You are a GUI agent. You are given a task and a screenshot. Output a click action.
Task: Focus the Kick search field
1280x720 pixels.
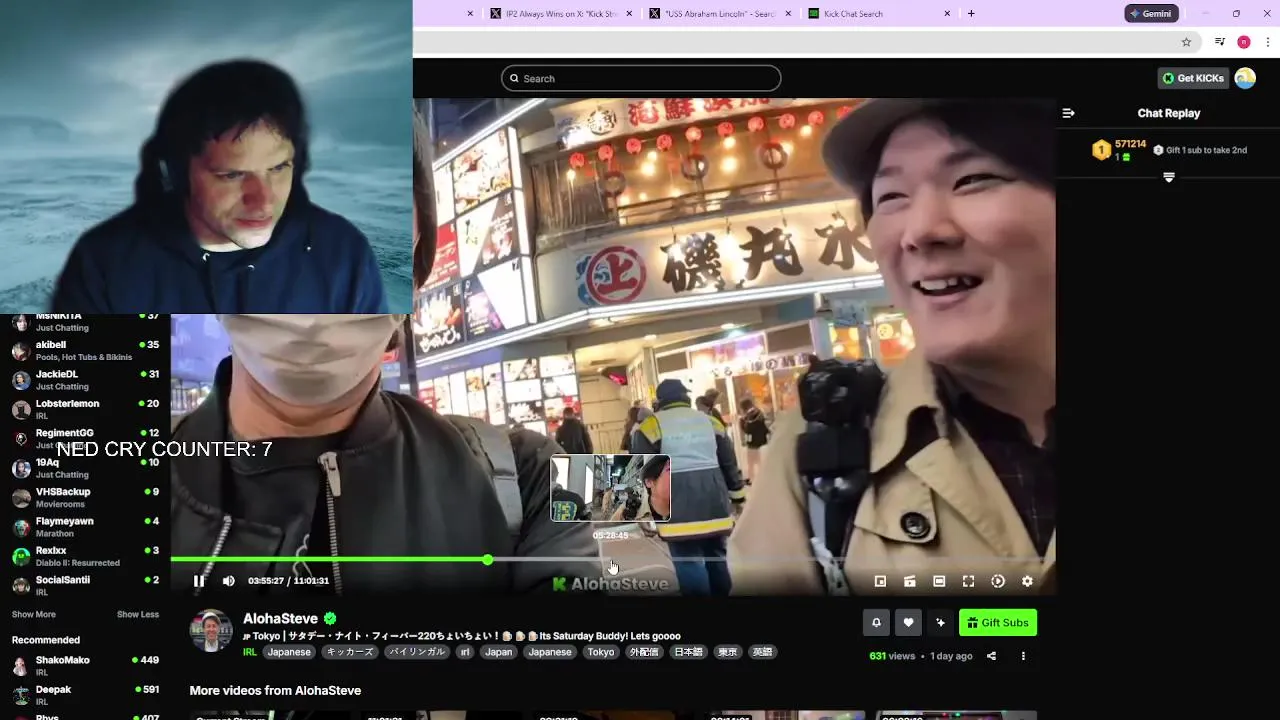pyautogui.click(x=641, y=78)
